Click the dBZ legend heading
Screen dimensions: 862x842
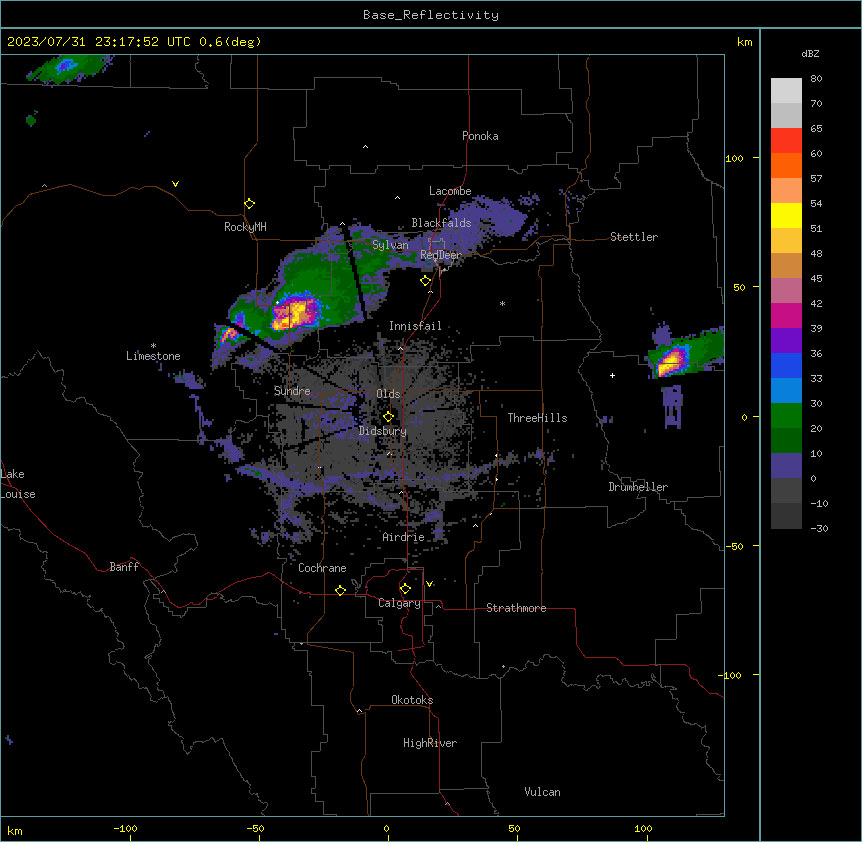coord(810,53)
